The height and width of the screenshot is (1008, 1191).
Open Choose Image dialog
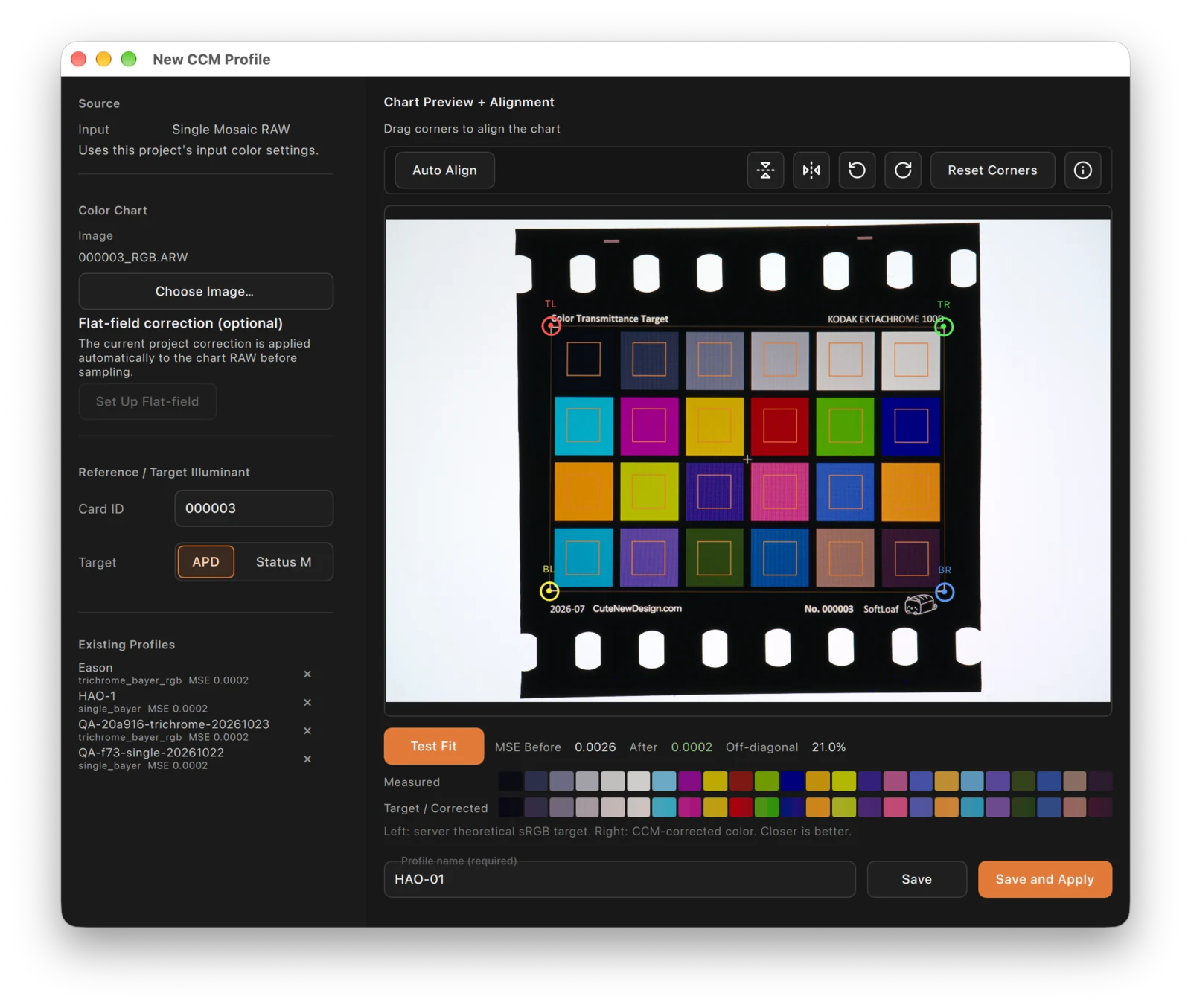(205, 291)
